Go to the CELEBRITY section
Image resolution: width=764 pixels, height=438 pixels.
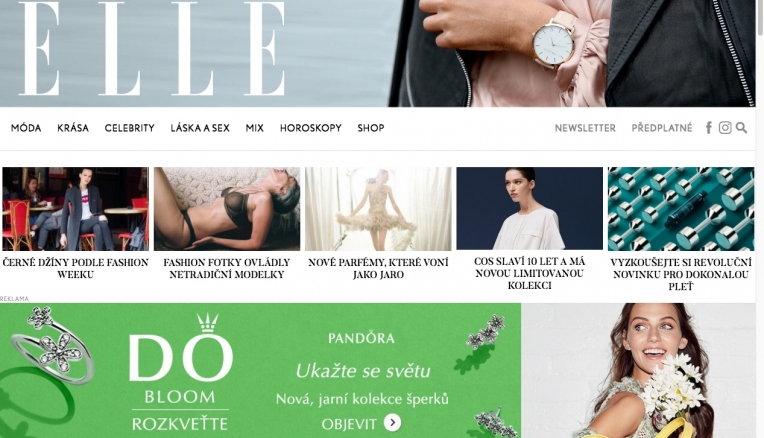(x=130, y=128)
